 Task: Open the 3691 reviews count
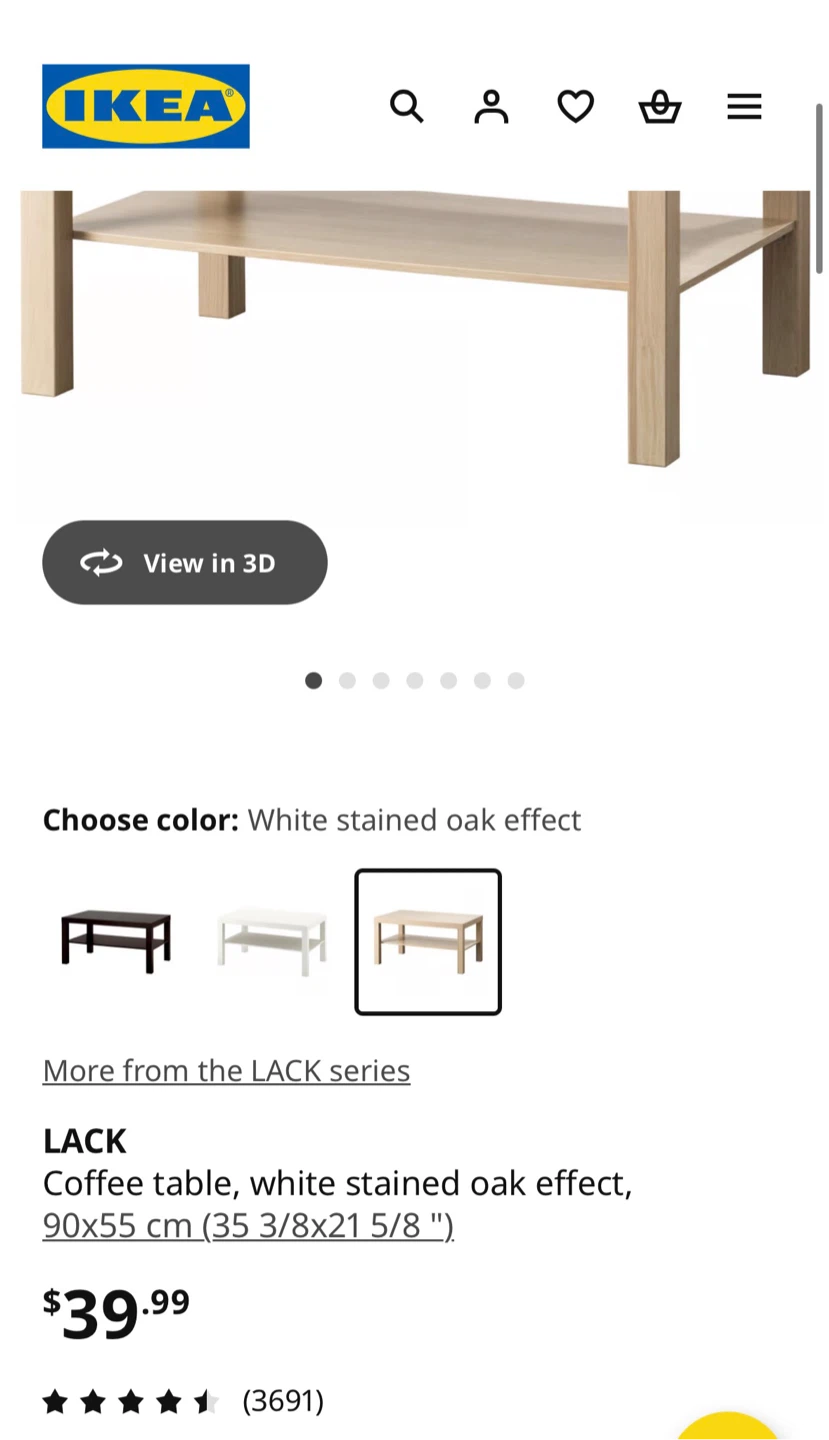point(283,1401)
